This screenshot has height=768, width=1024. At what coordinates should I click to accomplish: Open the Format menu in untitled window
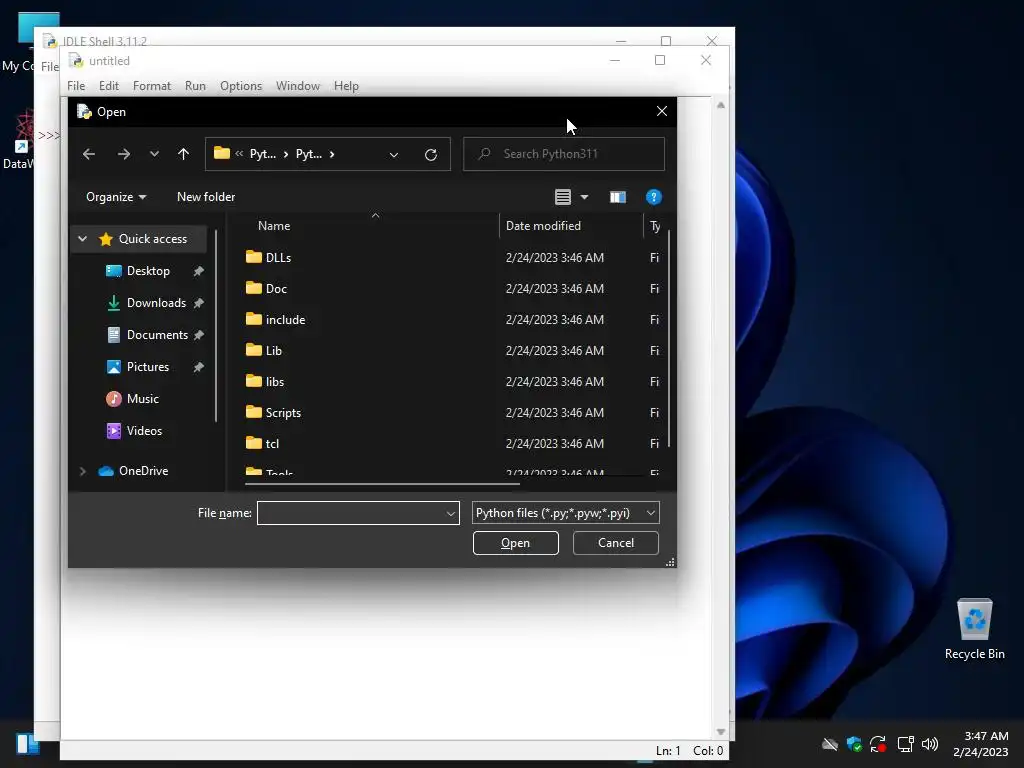[x=152, y=86]
